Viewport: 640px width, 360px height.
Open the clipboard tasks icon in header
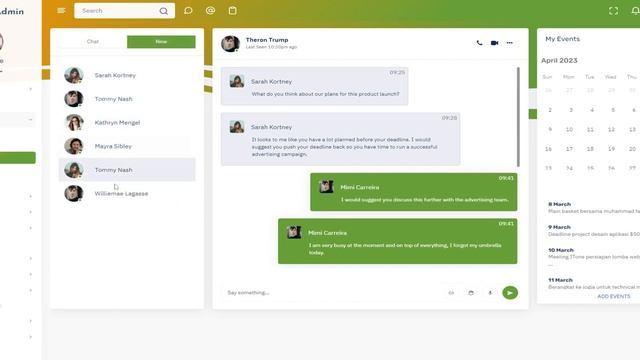(x=233, y=11)
